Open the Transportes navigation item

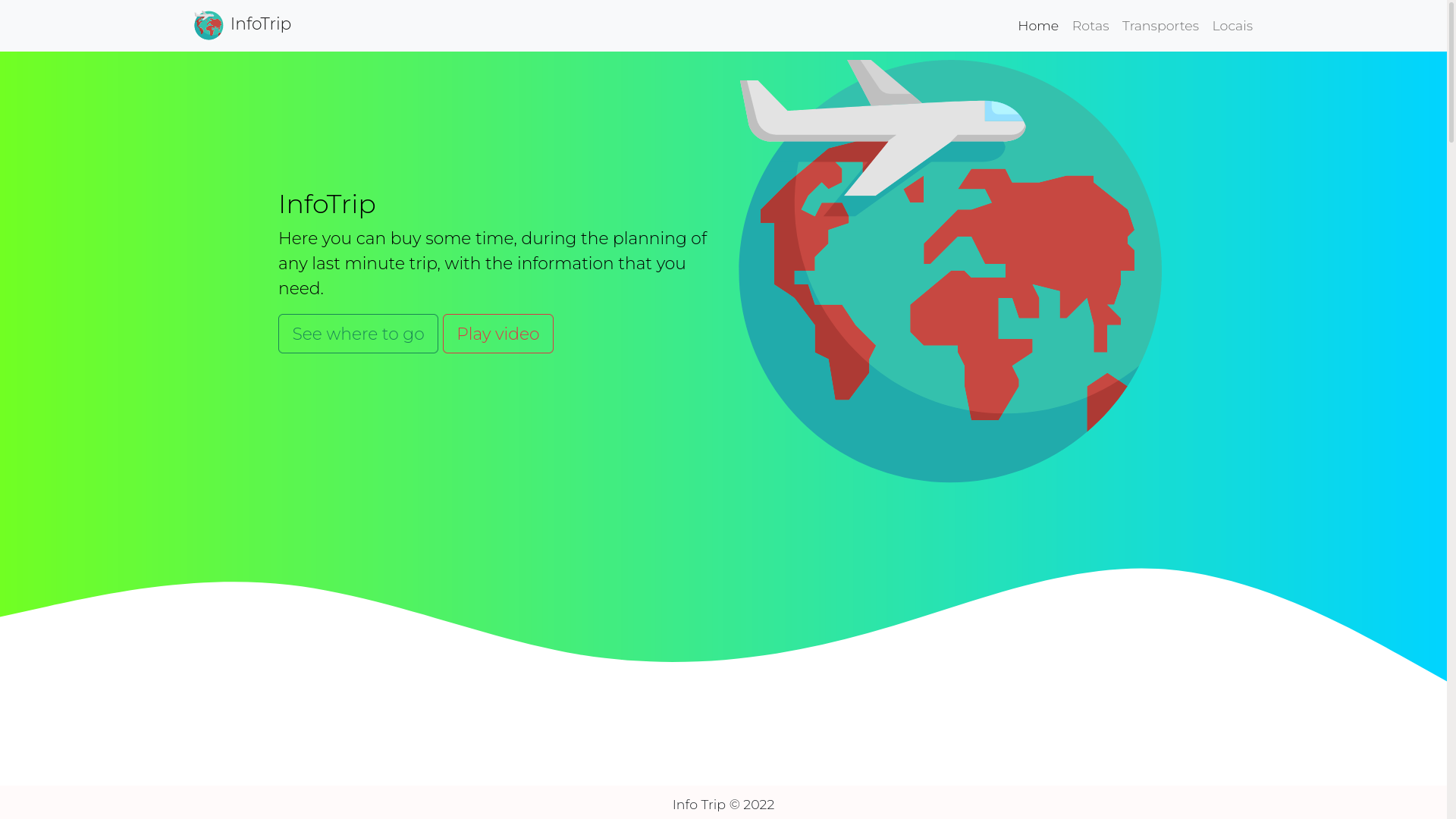[x=1159, y=26]
